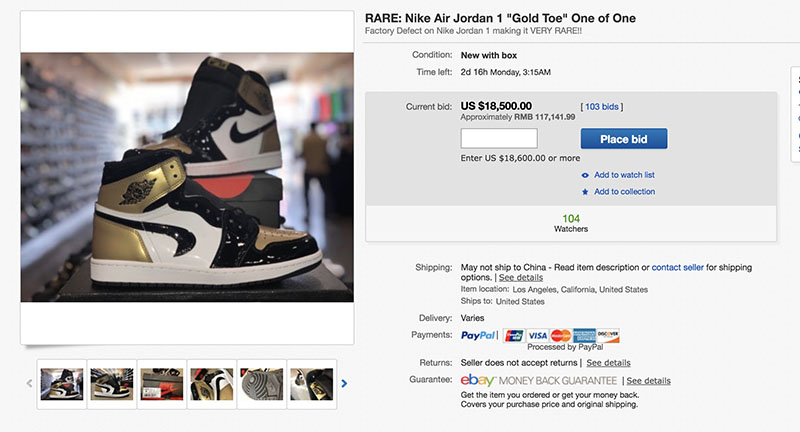The width and height of the screenshot is (800, 432).
Task: Click Add to collection link
Action: click(x=624, y=192)
